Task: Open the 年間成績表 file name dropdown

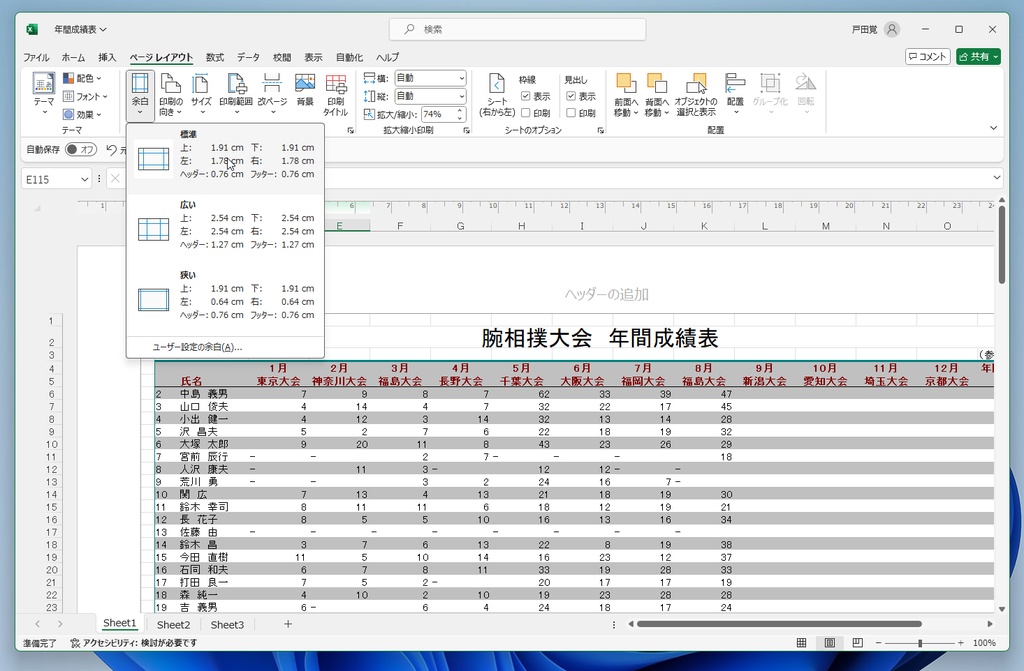Action: (x=80, y=29)
